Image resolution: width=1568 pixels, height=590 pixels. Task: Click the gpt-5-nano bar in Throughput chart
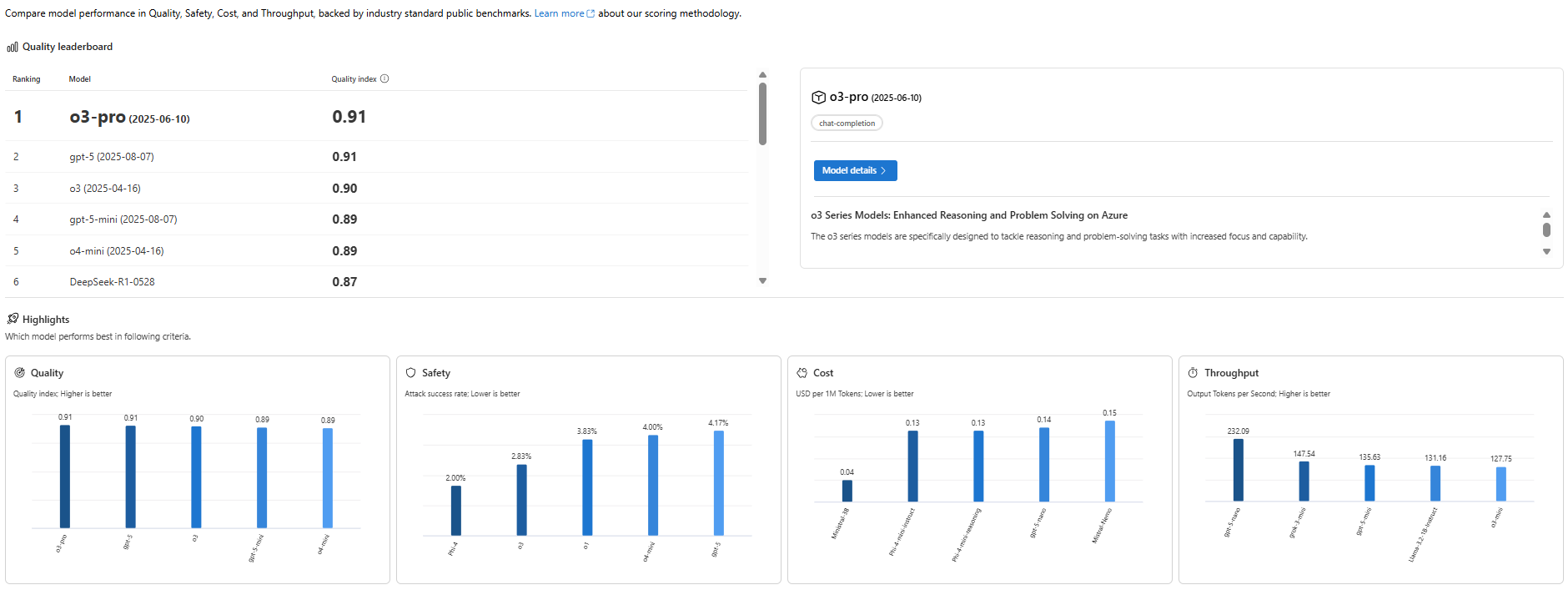tap(1238, 470)
